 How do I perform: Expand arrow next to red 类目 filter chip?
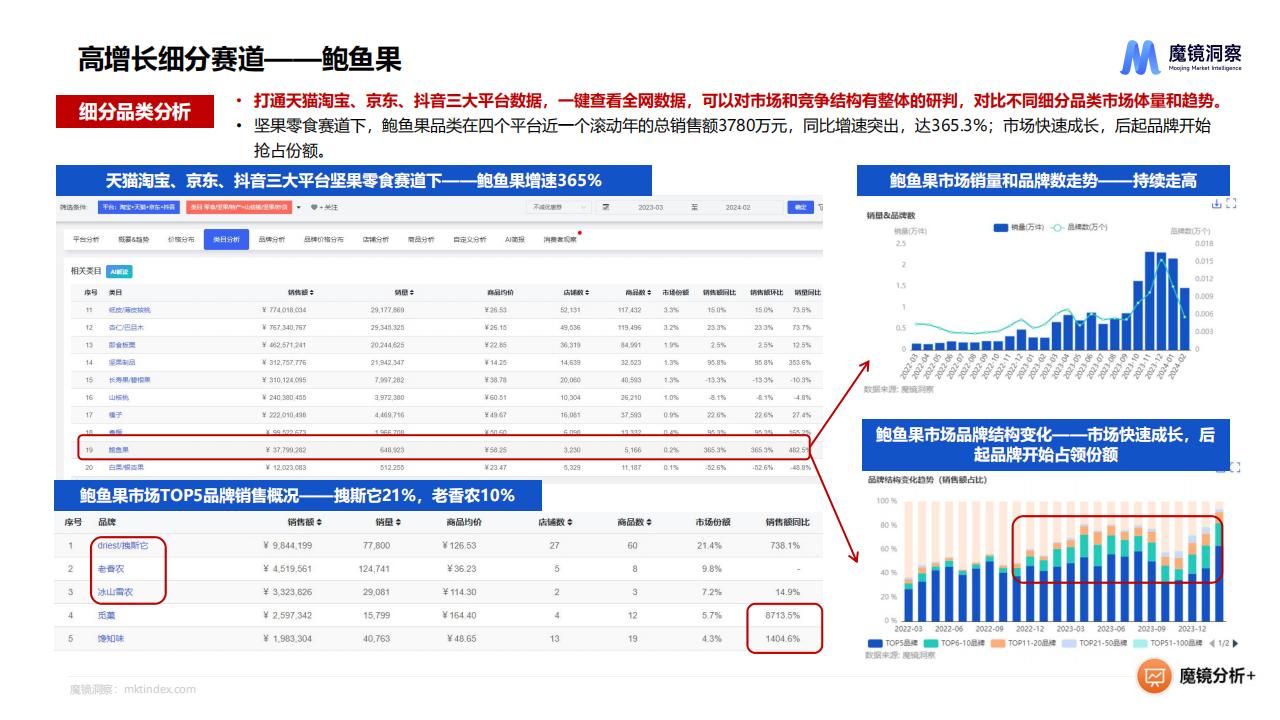coord(298,207)
